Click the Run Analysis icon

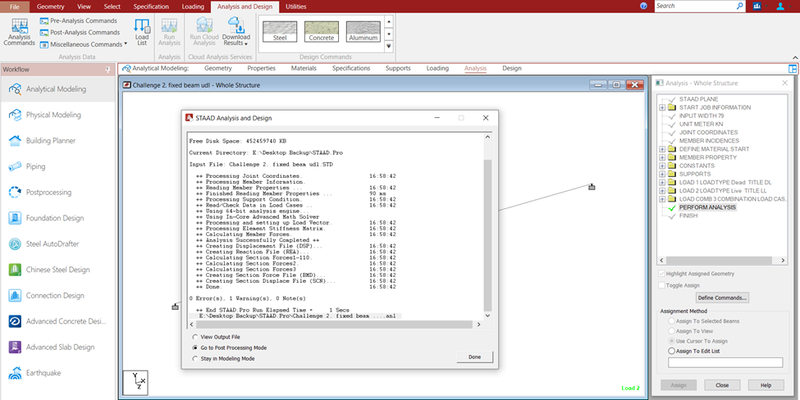click(169, 32)
